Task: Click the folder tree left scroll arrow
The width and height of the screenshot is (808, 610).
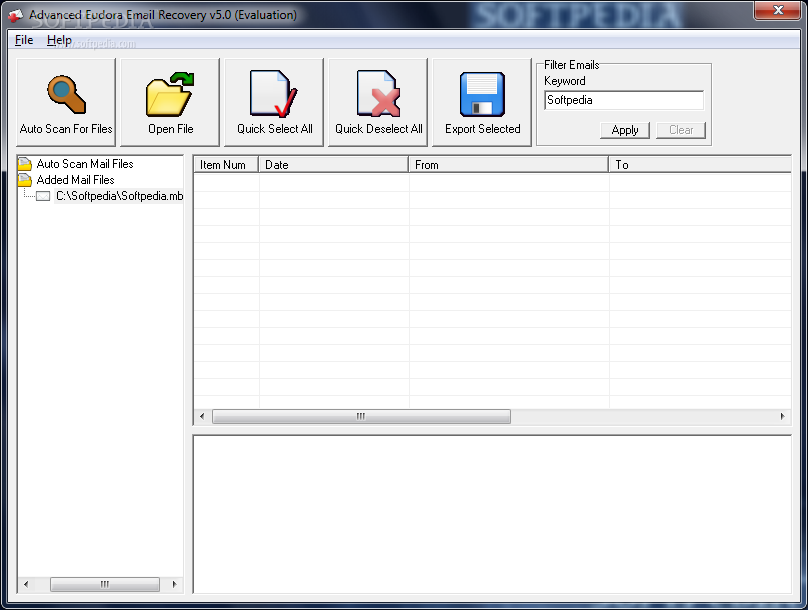Action: [26, 584]
